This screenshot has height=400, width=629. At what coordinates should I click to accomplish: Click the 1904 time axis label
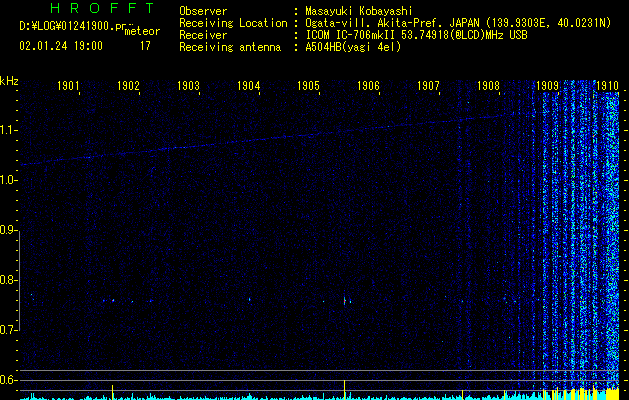click(248, 85)
